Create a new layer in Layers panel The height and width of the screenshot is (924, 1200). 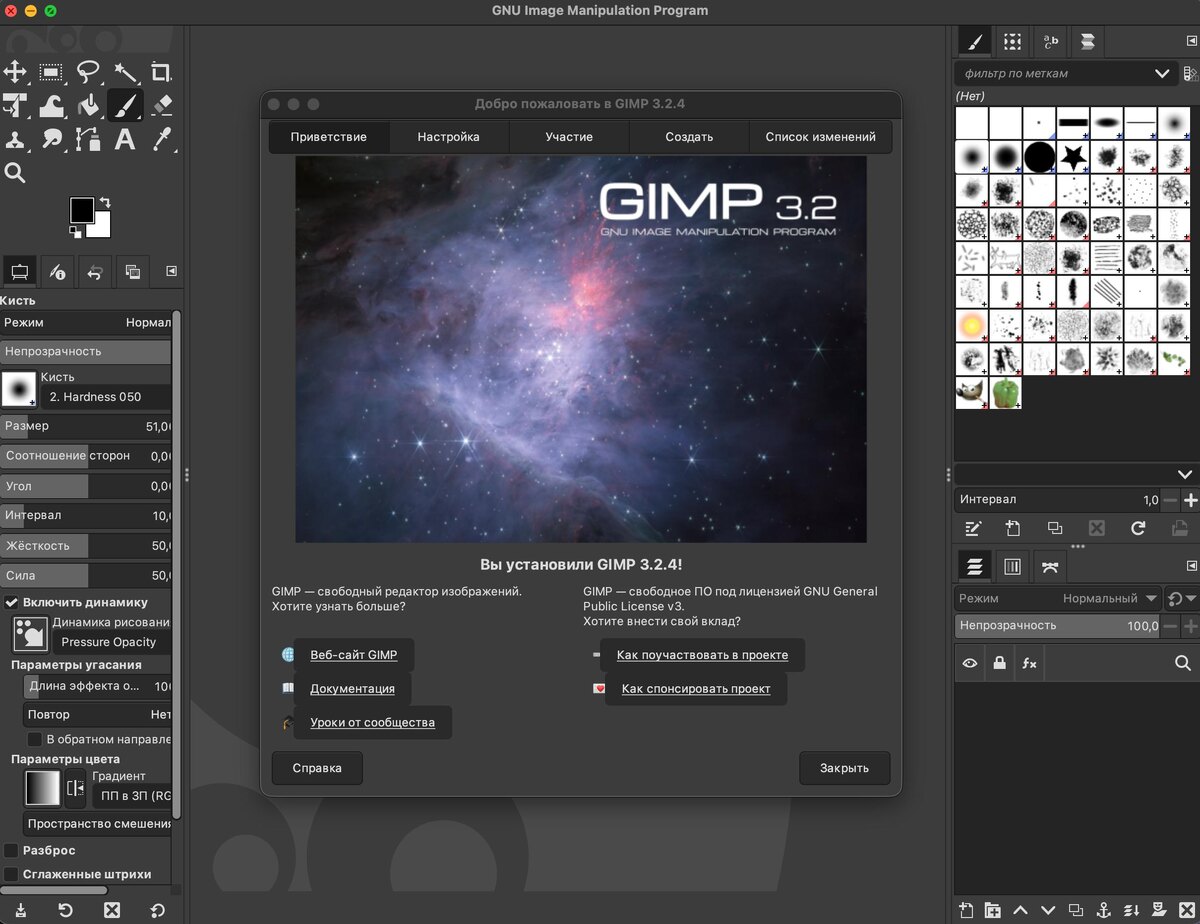click(966, 910)
